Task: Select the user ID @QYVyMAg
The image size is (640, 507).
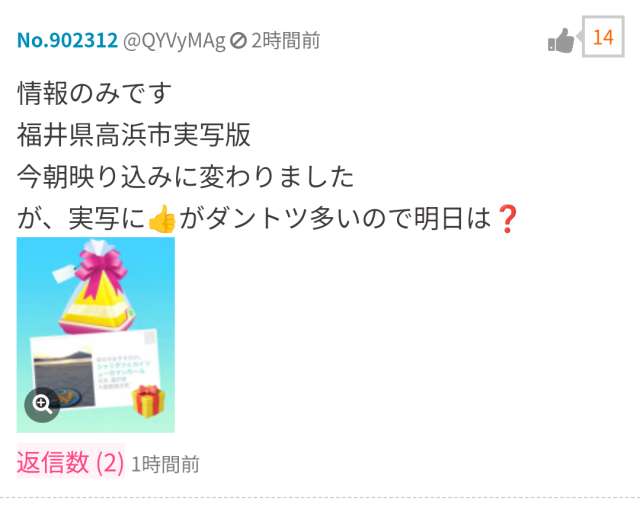Action: coord(174,41)
